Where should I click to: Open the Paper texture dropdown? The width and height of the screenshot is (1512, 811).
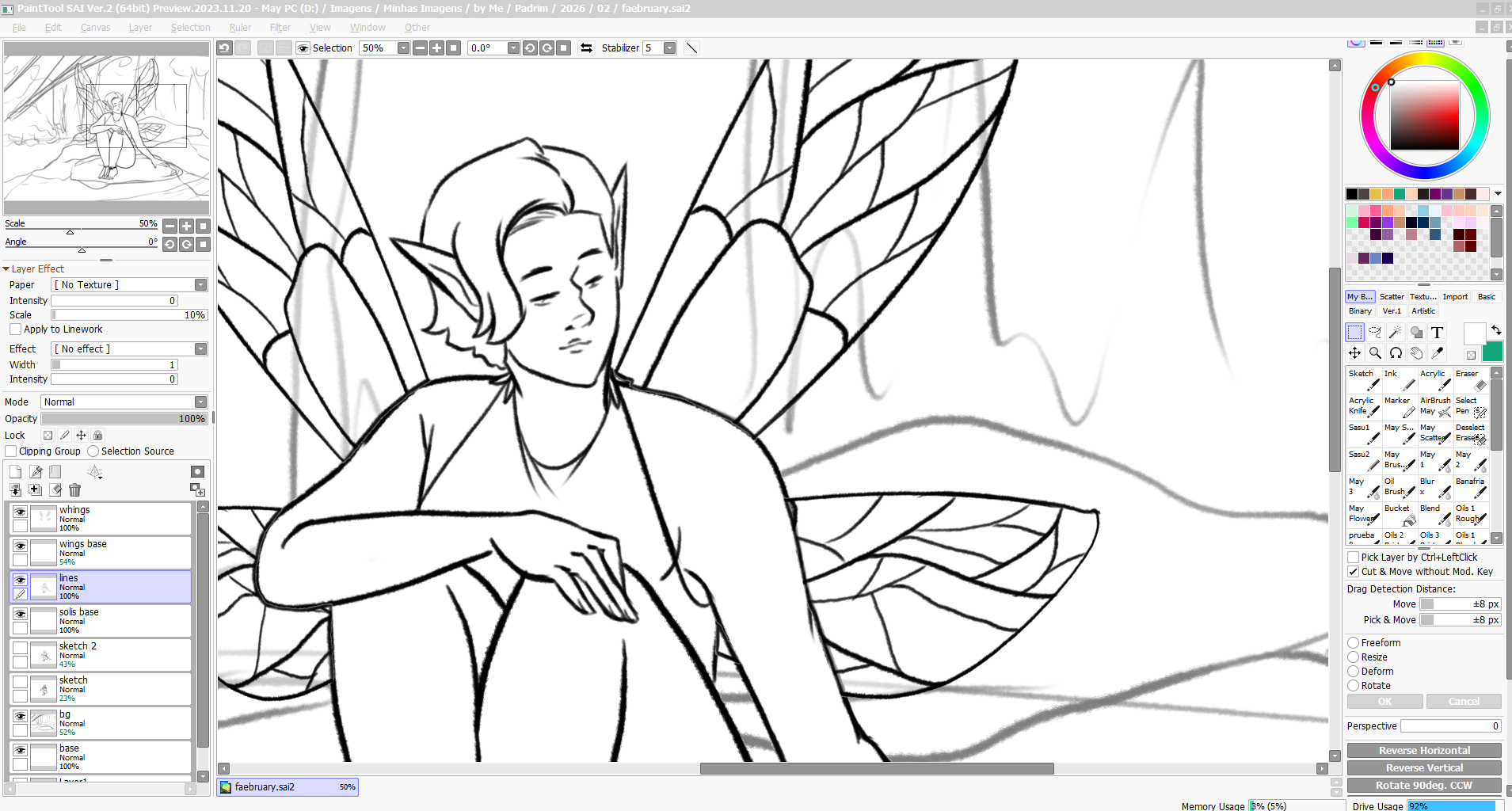pyautogui.click(x=200, y=285)
